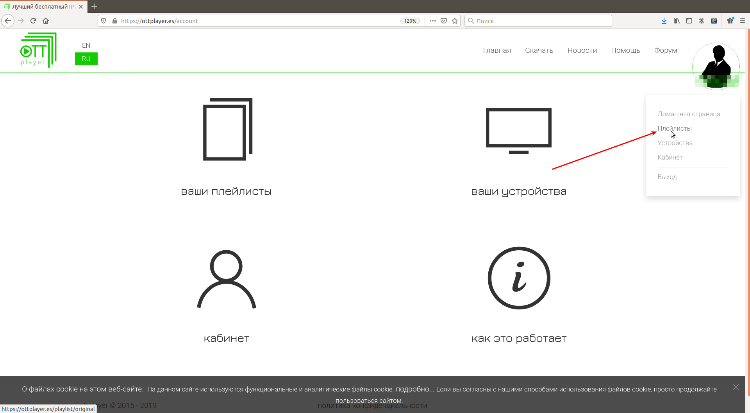Click 'Выход' to log out

click(x=667, y=177)
